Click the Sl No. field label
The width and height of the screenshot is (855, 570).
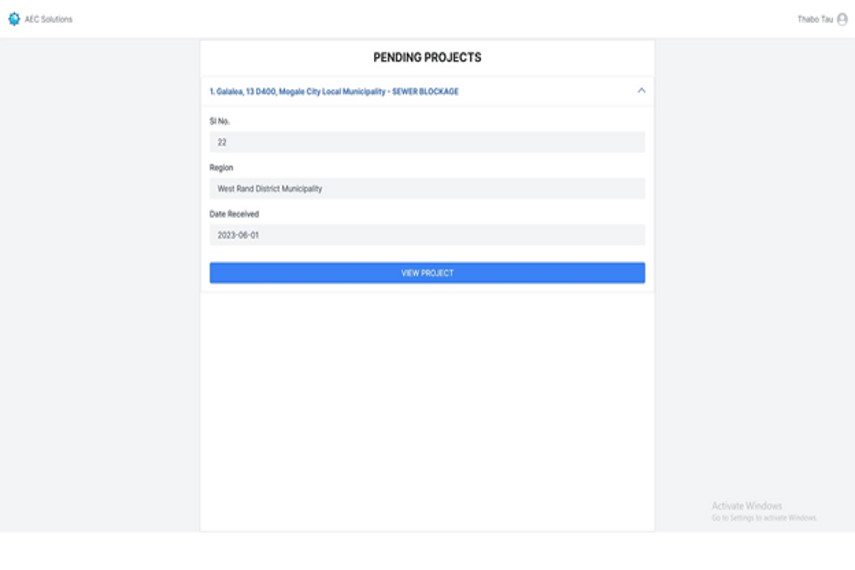click(x=219, y=121)
